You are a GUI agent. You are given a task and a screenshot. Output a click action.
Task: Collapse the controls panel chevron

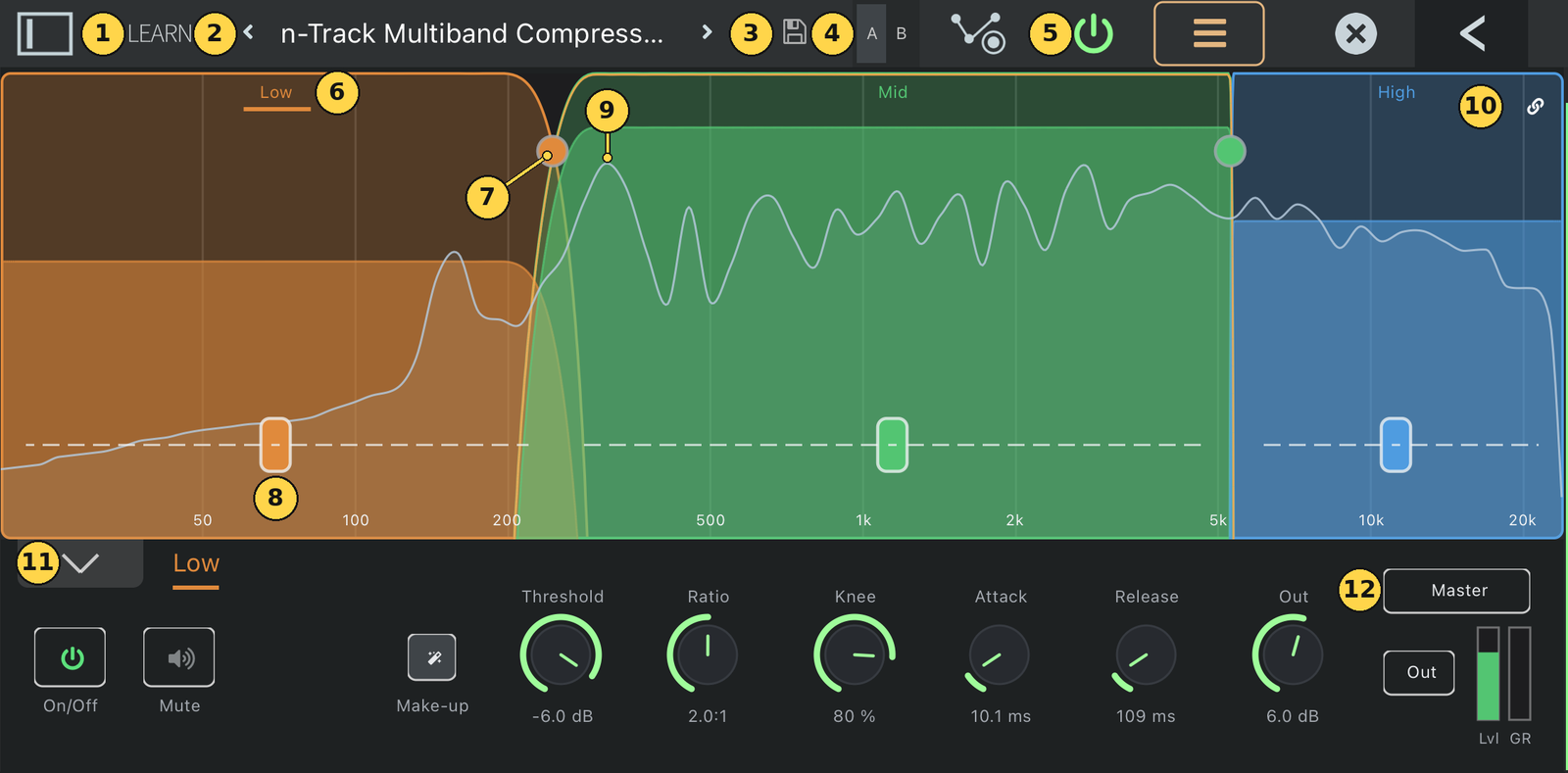coord(80,563)
